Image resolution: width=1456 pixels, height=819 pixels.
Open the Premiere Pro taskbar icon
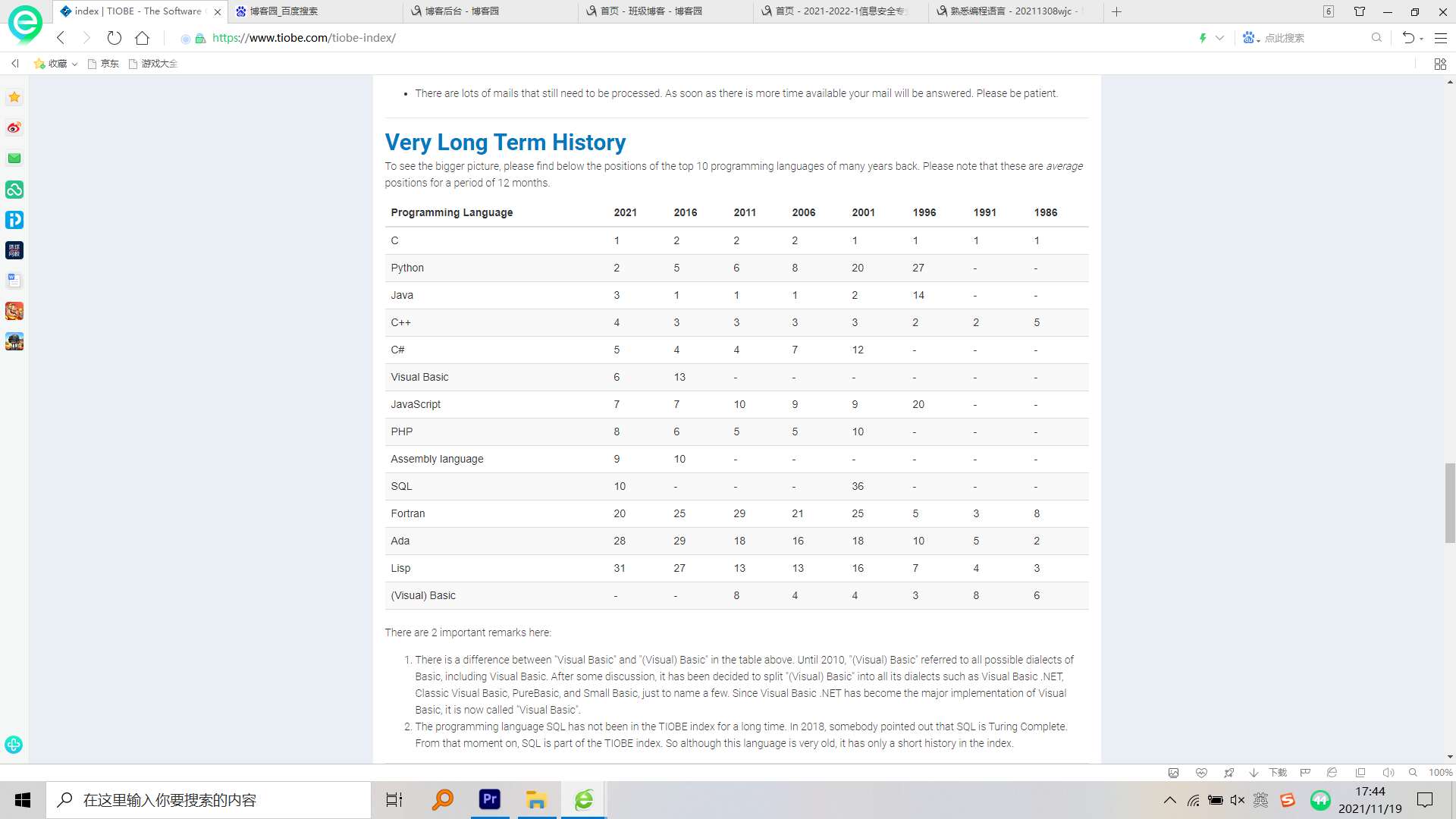(490, 799)
